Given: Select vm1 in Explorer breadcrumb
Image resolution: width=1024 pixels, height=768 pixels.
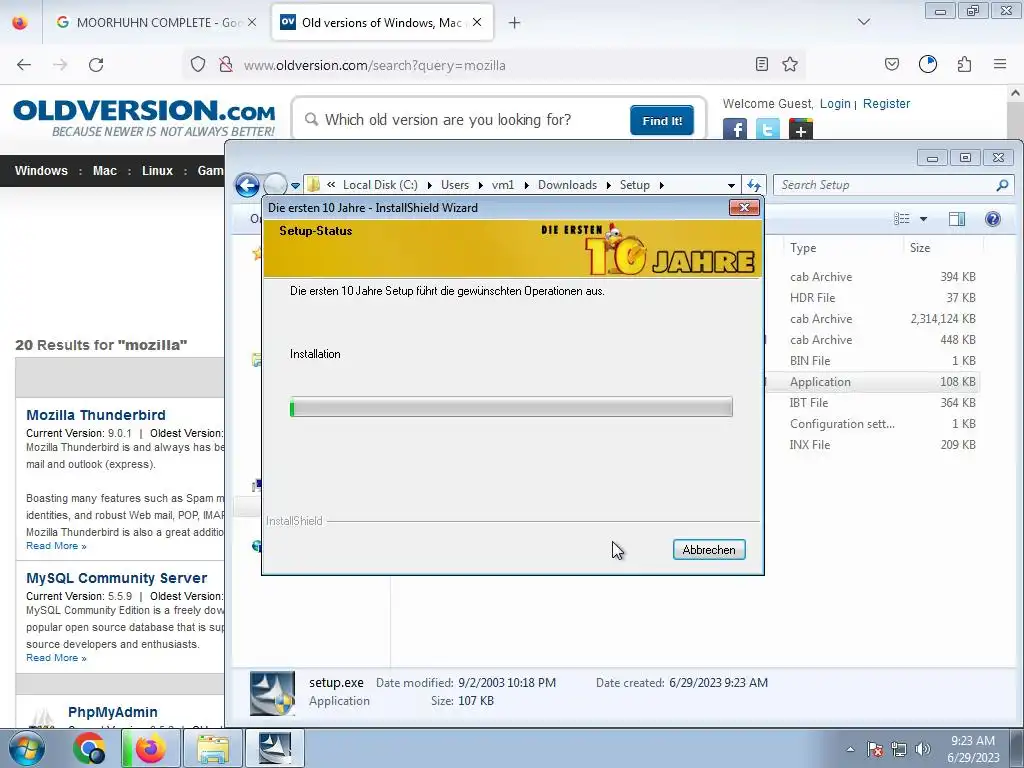Looking at the screenshot, I should coord(503,185).
